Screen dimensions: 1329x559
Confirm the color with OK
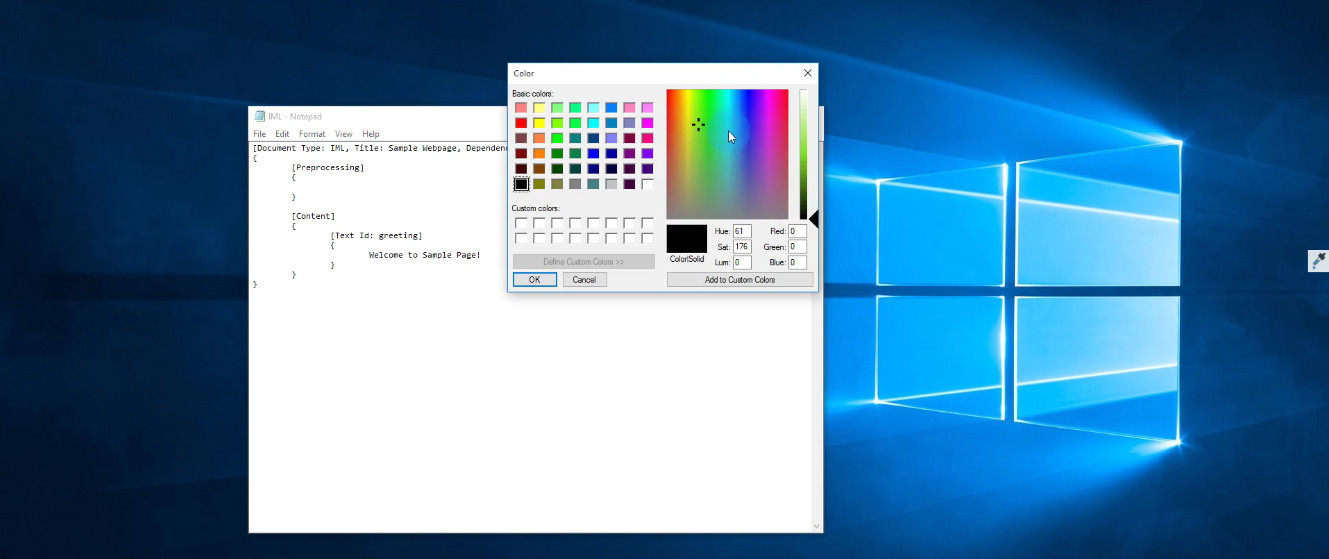(x=535, y=280)
